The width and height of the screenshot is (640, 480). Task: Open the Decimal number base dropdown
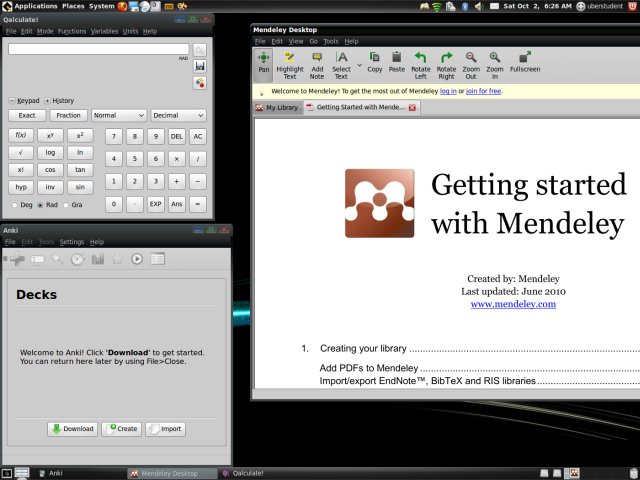[x=178, y=115]
